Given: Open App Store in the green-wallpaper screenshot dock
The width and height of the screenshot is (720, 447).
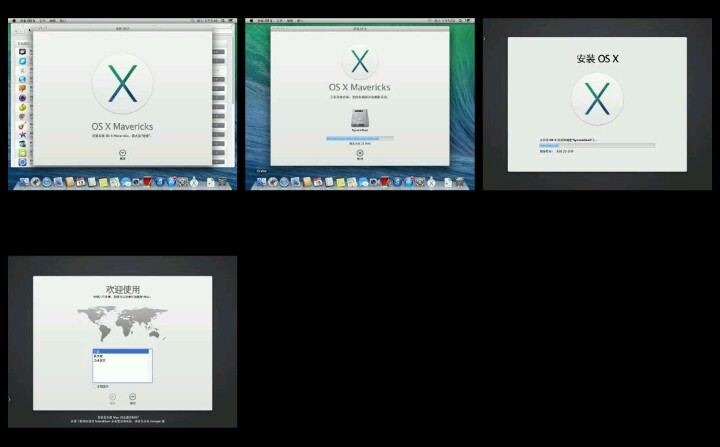Looking at the screenshot, I should 409,181.
